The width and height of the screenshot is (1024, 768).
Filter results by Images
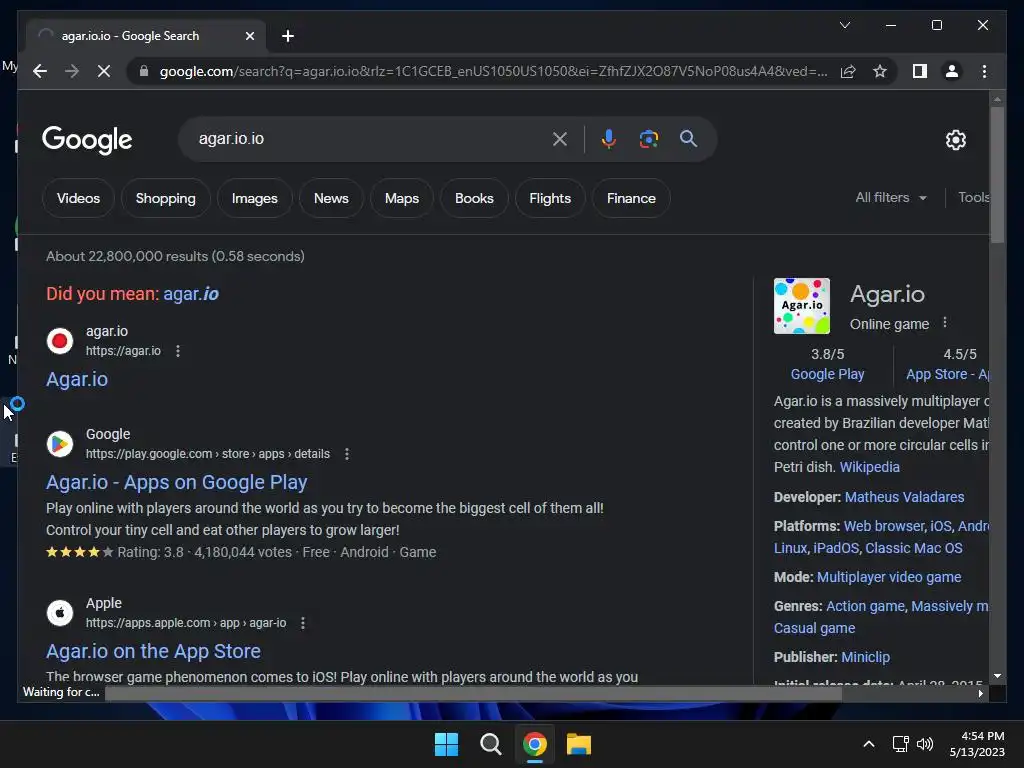[x=255, y=199]
